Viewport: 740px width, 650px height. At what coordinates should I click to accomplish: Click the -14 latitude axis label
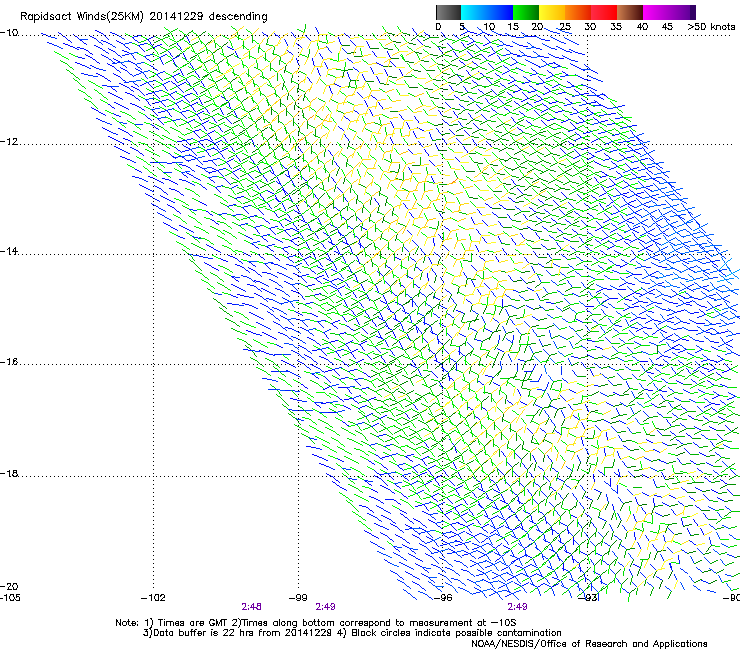[x=9, y=251]
